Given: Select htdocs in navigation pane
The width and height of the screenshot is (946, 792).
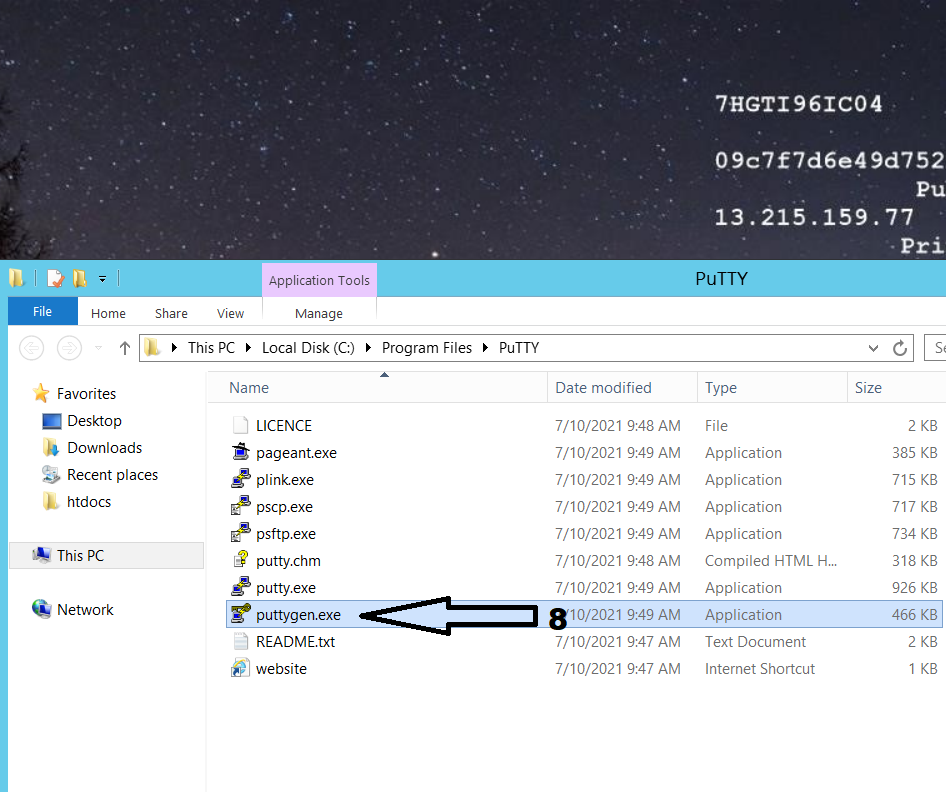Looking at the screenshot, I should pos(89,502).
